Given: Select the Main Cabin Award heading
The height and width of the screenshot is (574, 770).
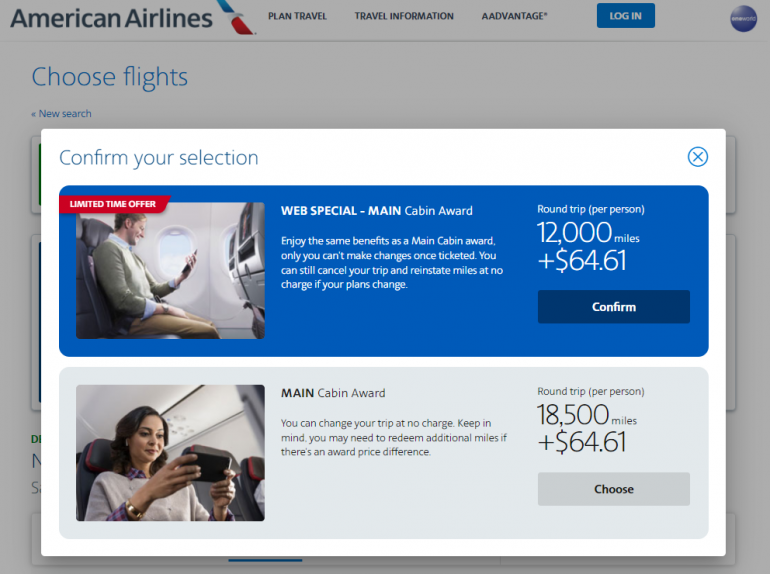Looking at the screenshot, I should pos(333,393).
